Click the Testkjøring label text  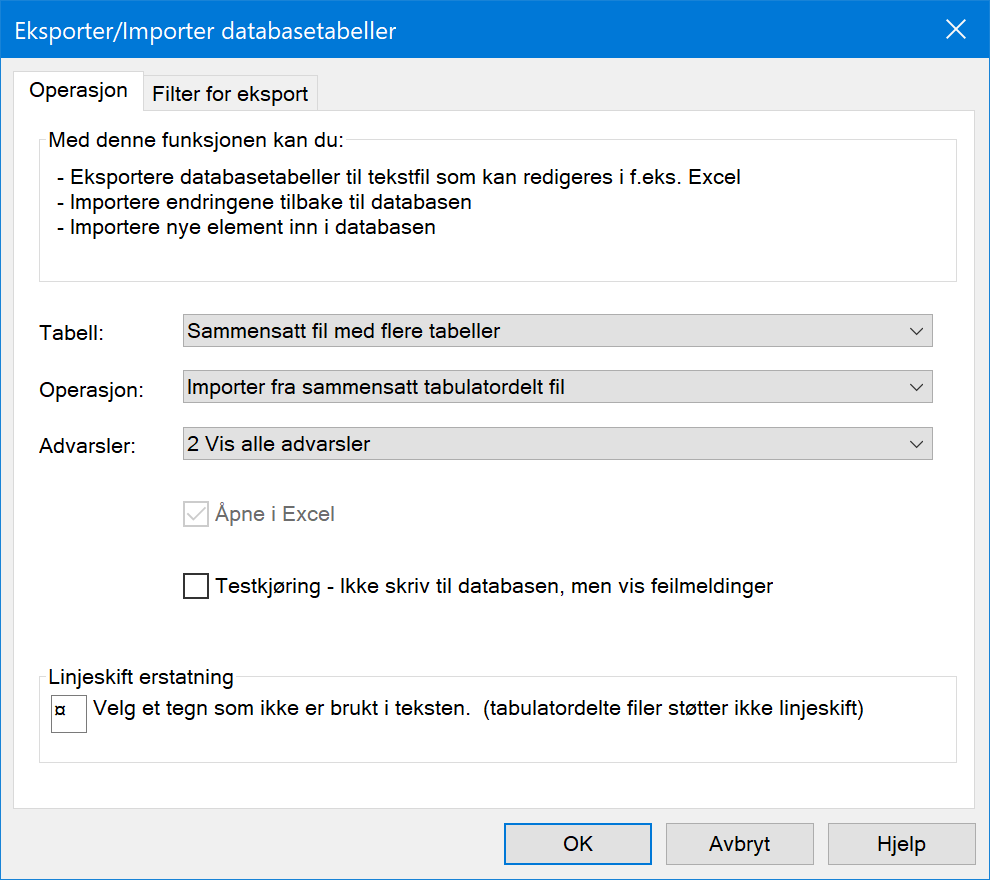click(x=494, y=586)
